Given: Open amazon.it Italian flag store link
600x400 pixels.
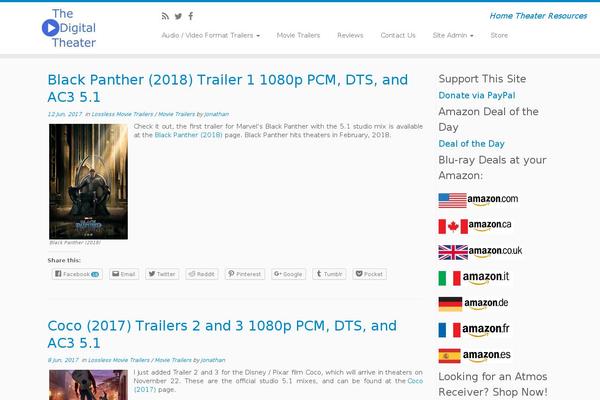Looking at the screenshot, I should (474, 278).
